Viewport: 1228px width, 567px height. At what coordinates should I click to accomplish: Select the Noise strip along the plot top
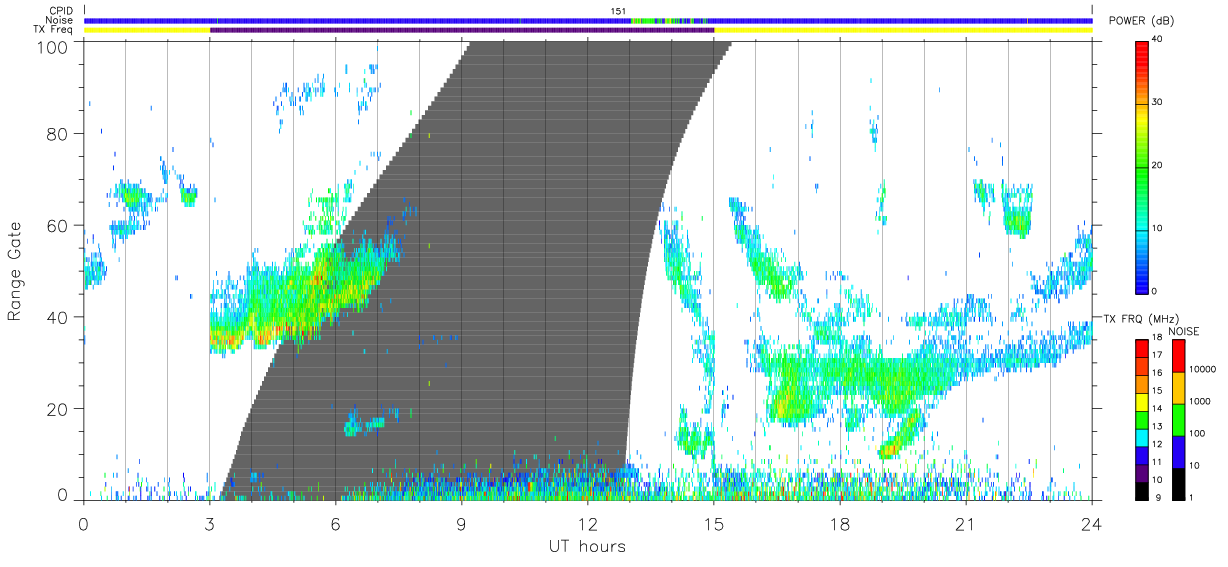(x=588, y=20)
